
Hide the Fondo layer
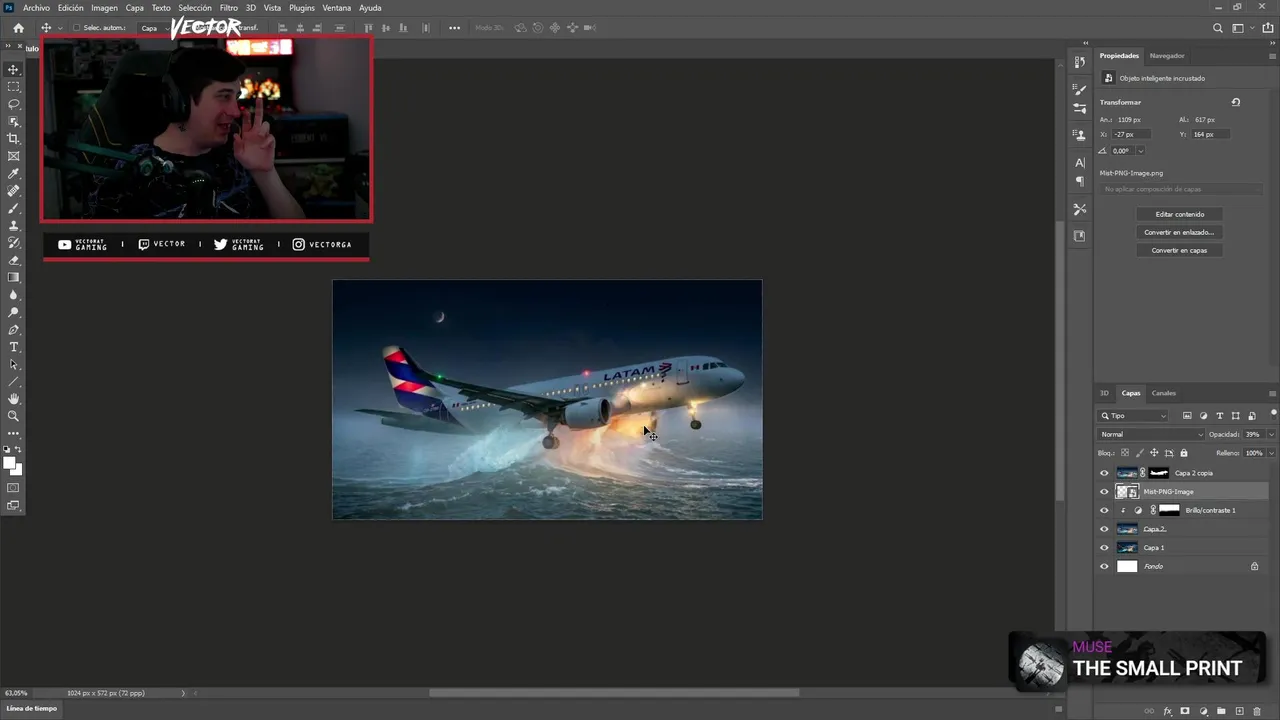click(1104, 566)
